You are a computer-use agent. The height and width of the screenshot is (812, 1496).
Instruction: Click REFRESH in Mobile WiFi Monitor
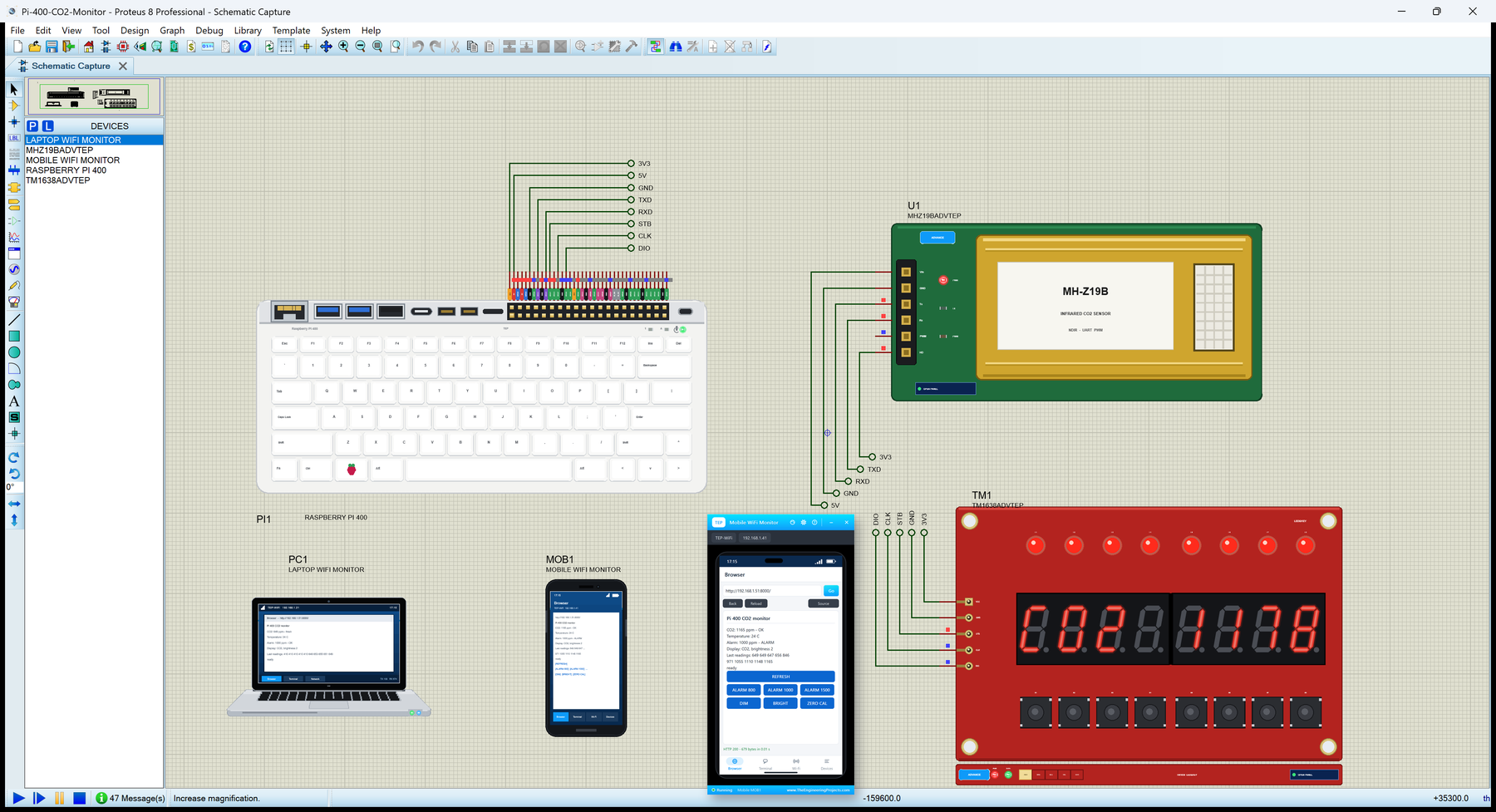780,677
